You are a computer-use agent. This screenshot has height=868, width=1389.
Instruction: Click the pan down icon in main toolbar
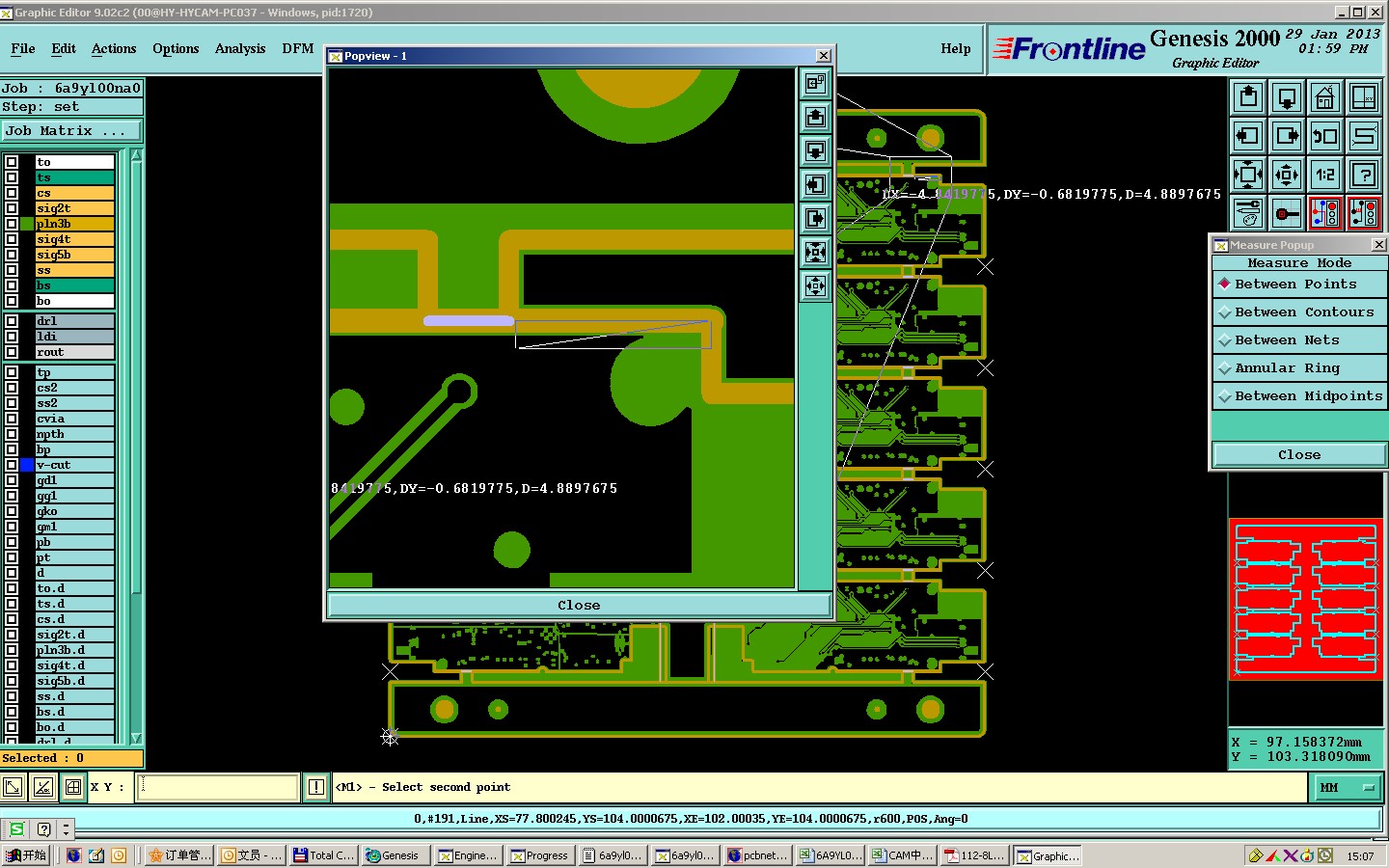1287,97
